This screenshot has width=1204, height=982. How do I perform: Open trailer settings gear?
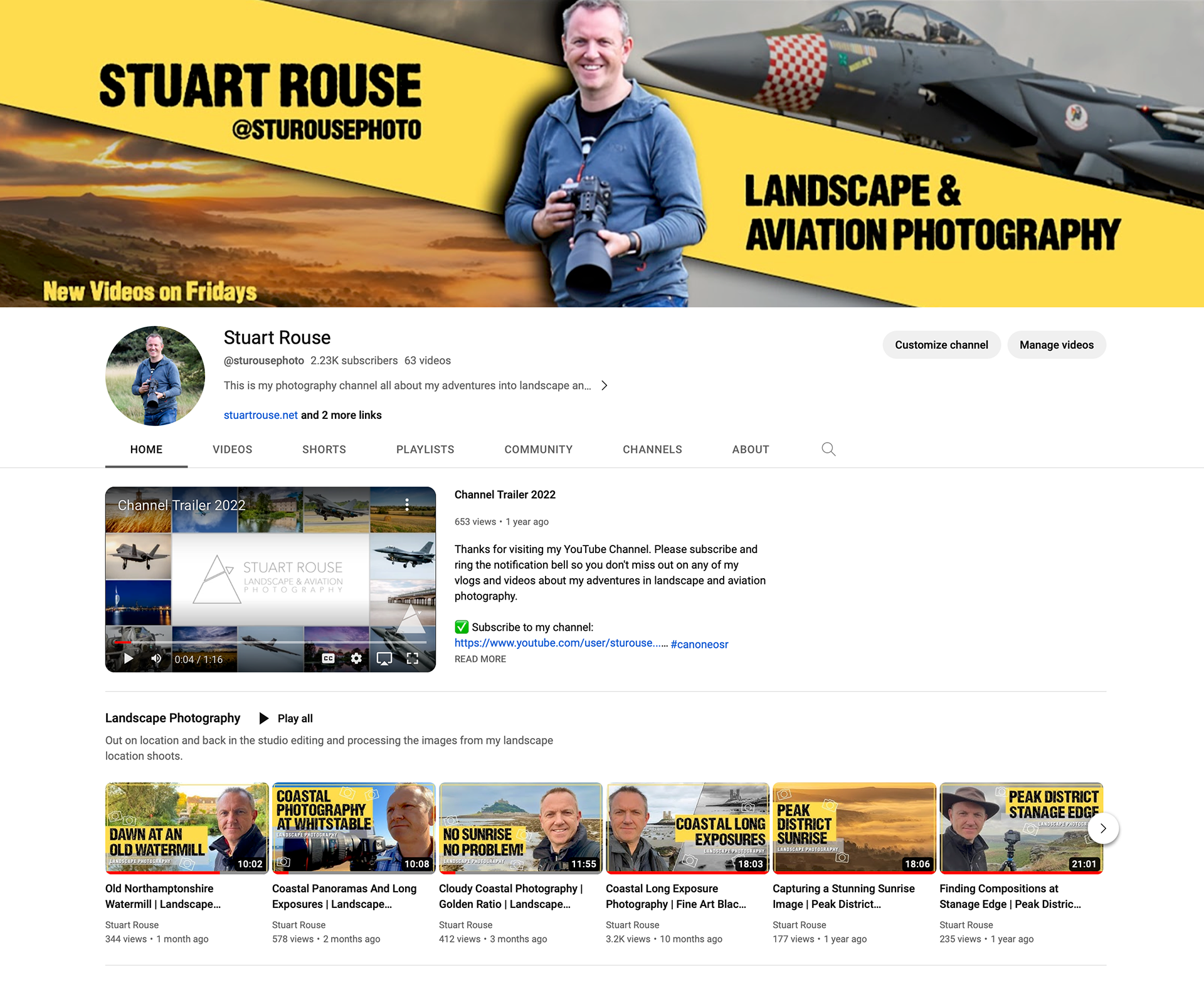[x=356, y=658]
